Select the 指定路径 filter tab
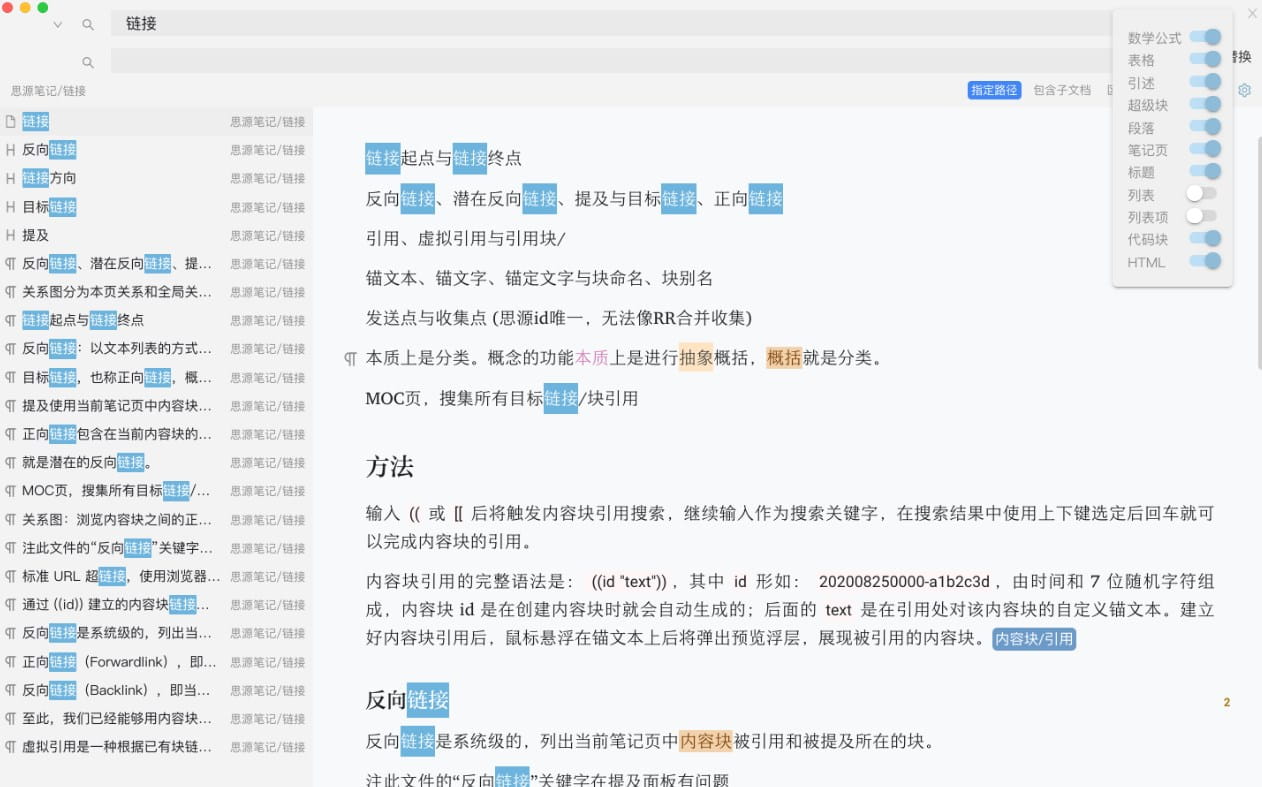 [994, 90]
